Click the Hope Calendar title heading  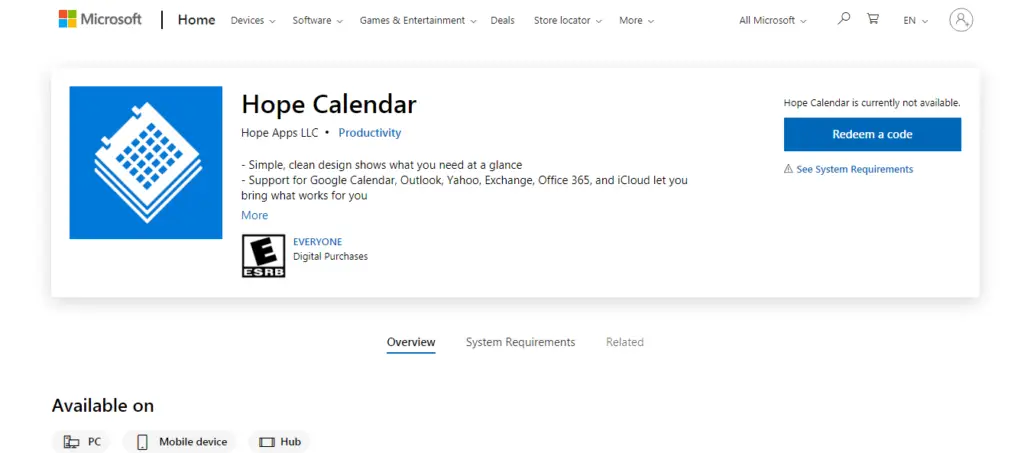pyautogui.click(x=328, y=104)
